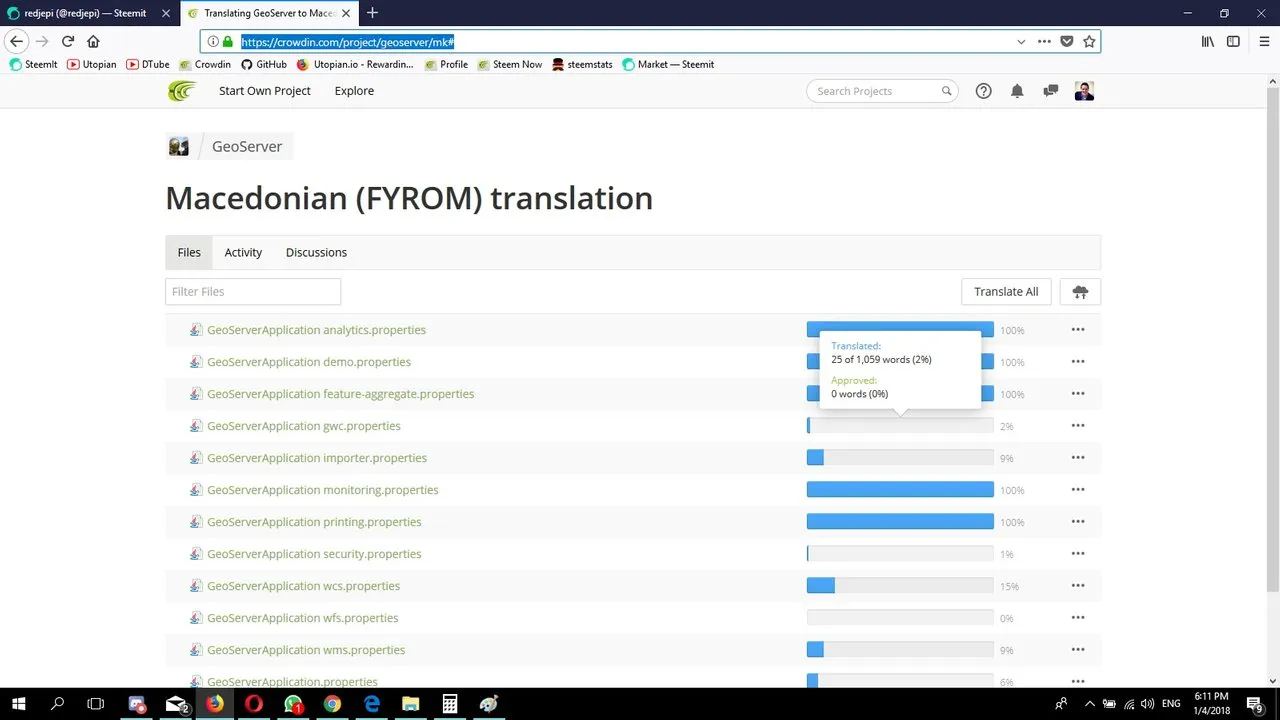The height and width of the screenshot is (720, 1280).
Task: Open the Utopian bookmark
Action: [x=92, y=64]
